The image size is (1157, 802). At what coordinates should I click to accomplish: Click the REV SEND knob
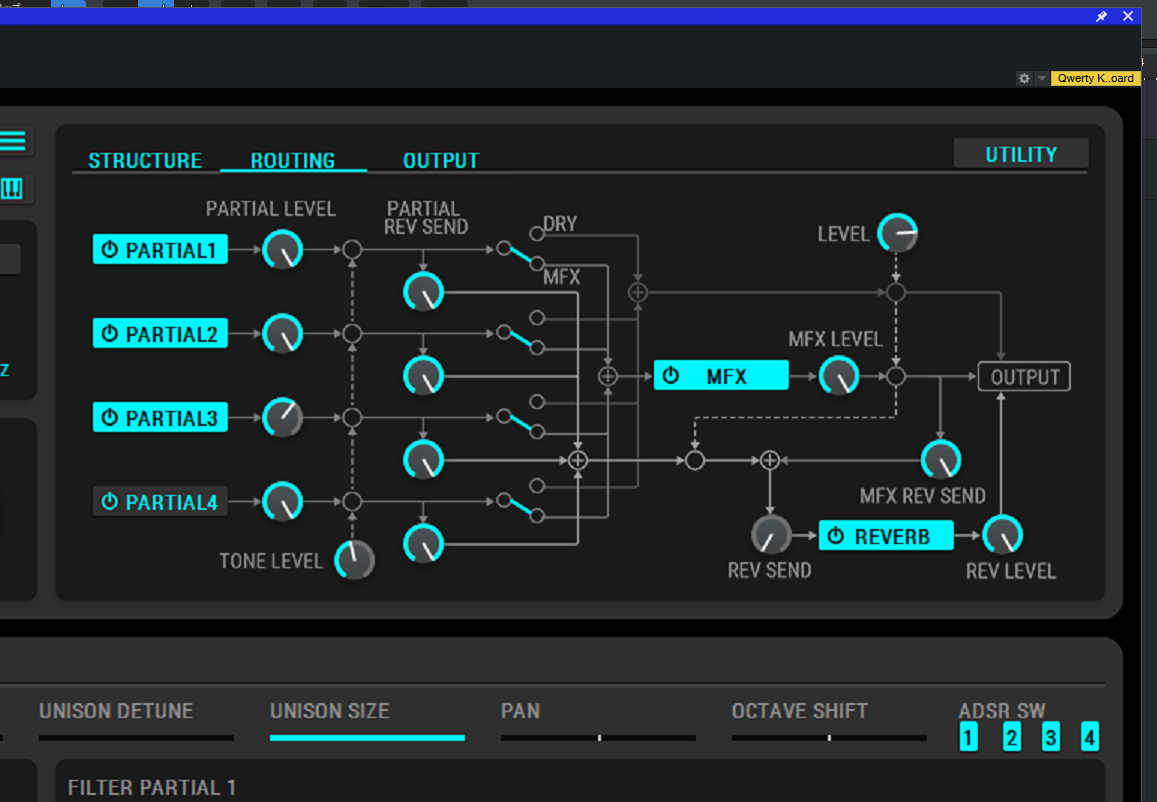(770, 535)
